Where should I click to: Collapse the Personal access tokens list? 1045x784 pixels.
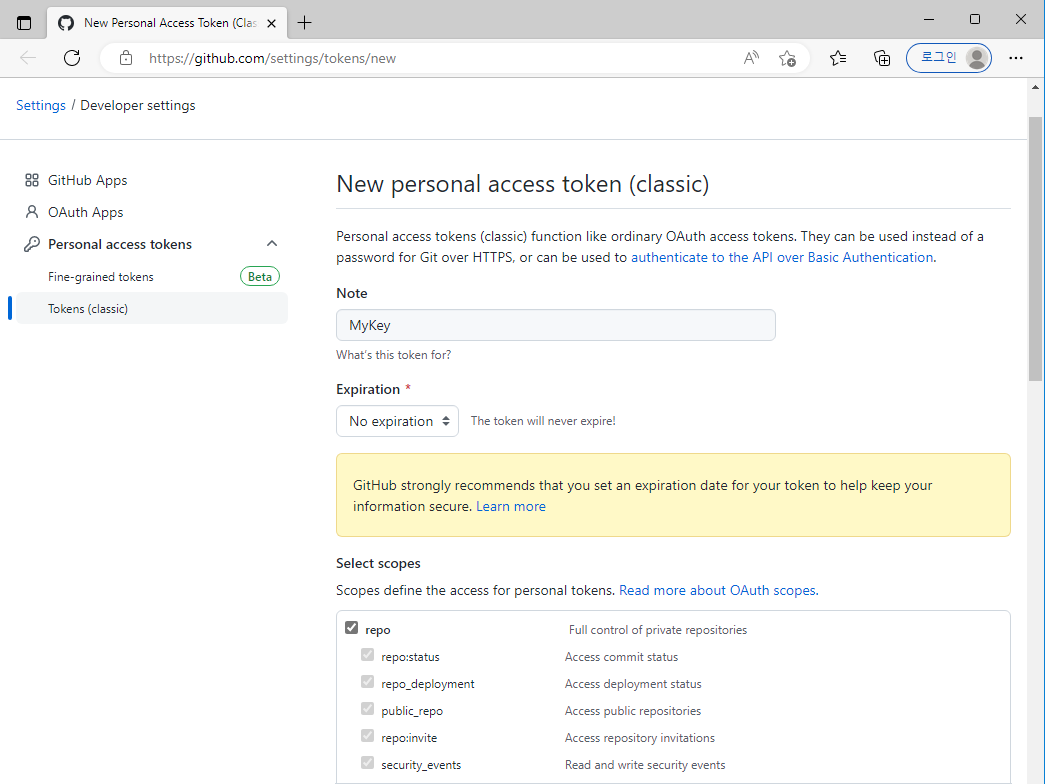pyautogui.click(x=272, y=243)
